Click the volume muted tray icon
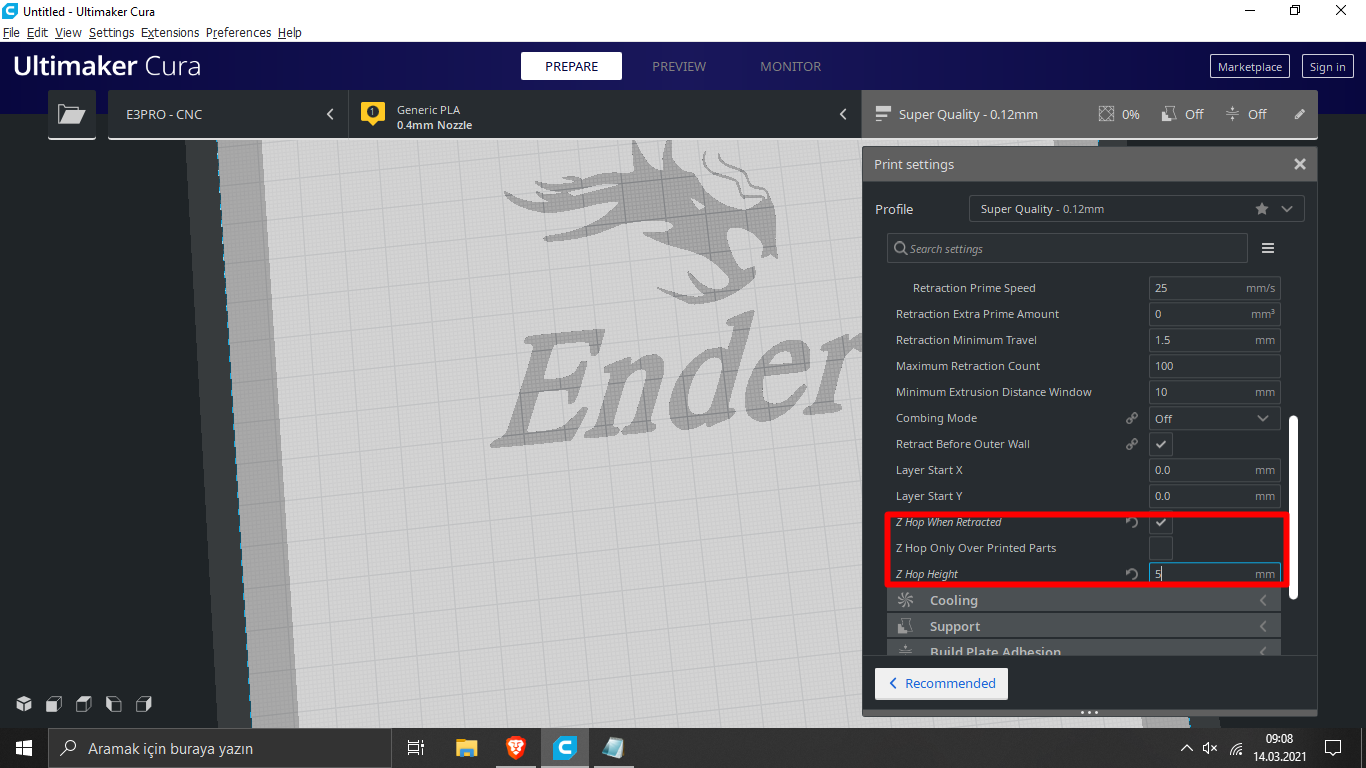The width and height of the screenshot is (1366, 768). click(x=1210, y=748)
